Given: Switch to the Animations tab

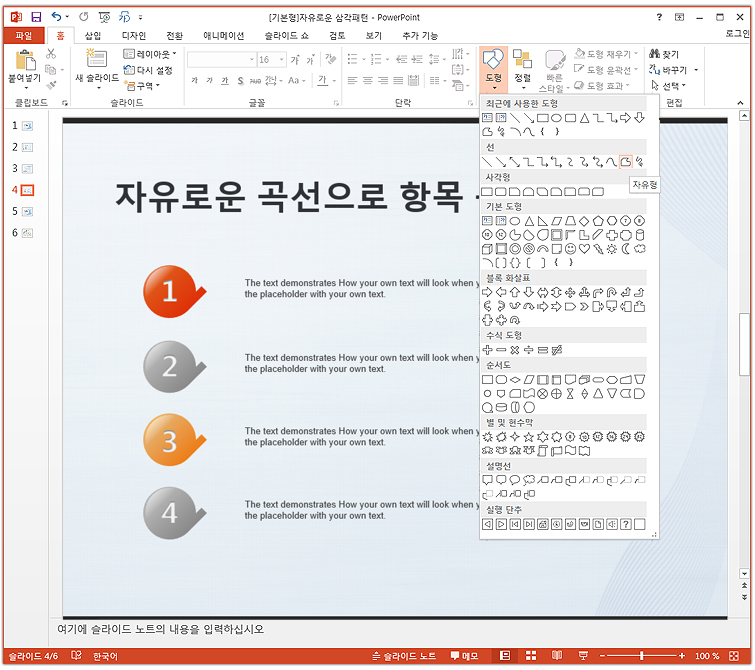Looking at the screenshot, I should click(x=223, y=36).
